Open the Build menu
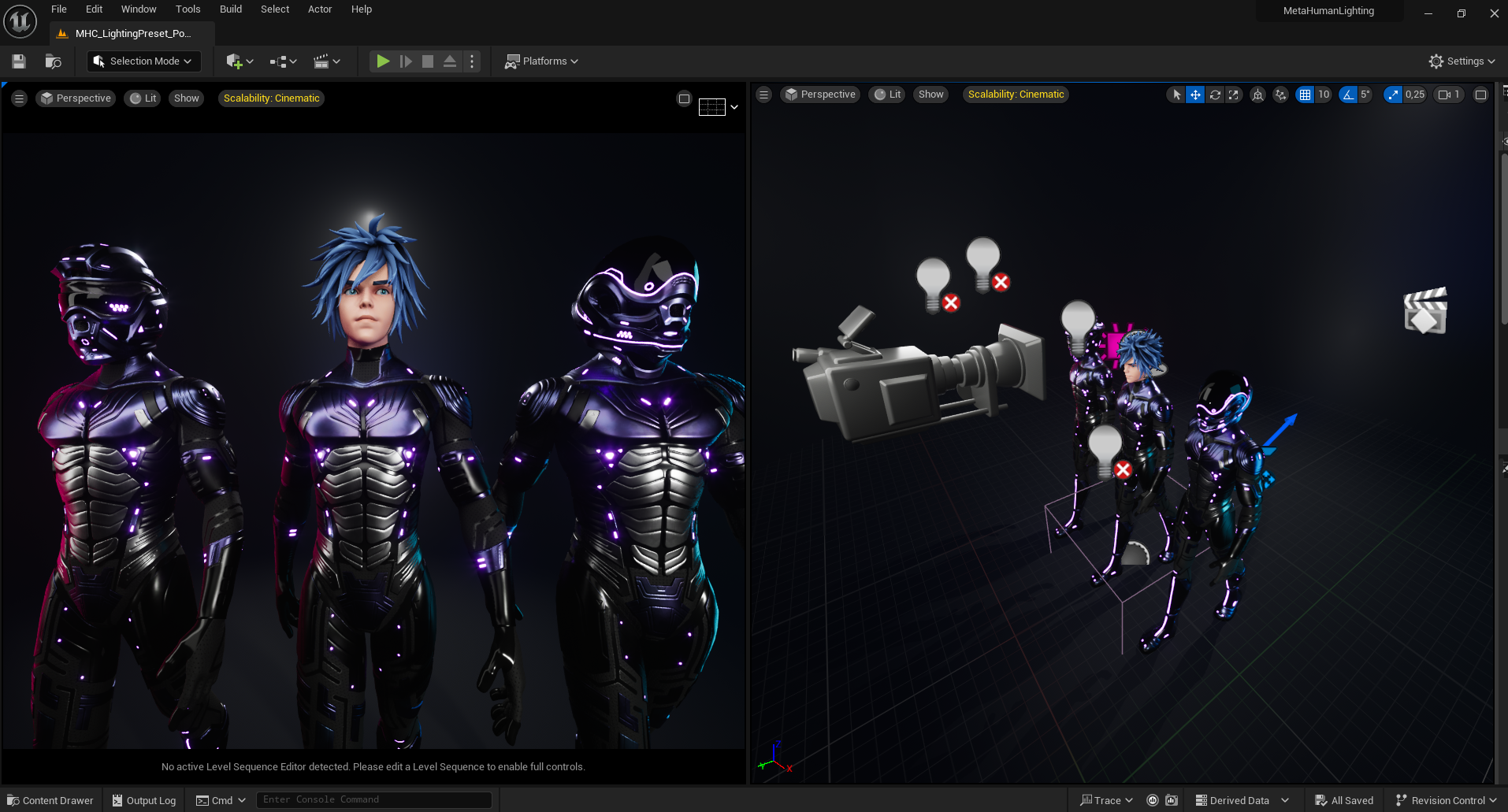Screen dimensions: 1508x812 click(231, 9)
